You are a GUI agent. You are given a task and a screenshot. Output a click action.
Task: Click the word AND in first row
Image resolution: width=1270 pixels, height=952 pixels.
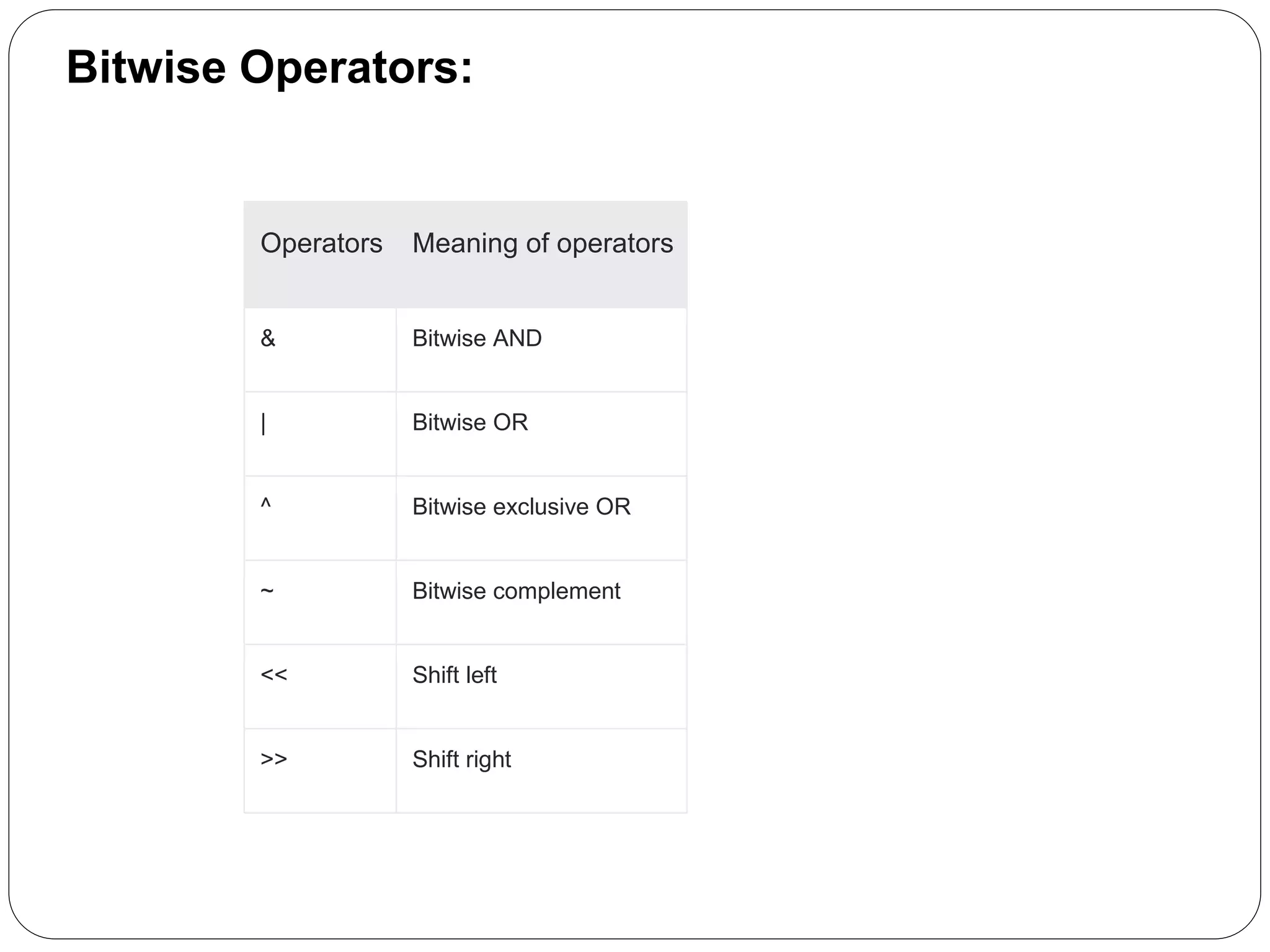pyautogui.click(x=517, y=338)
